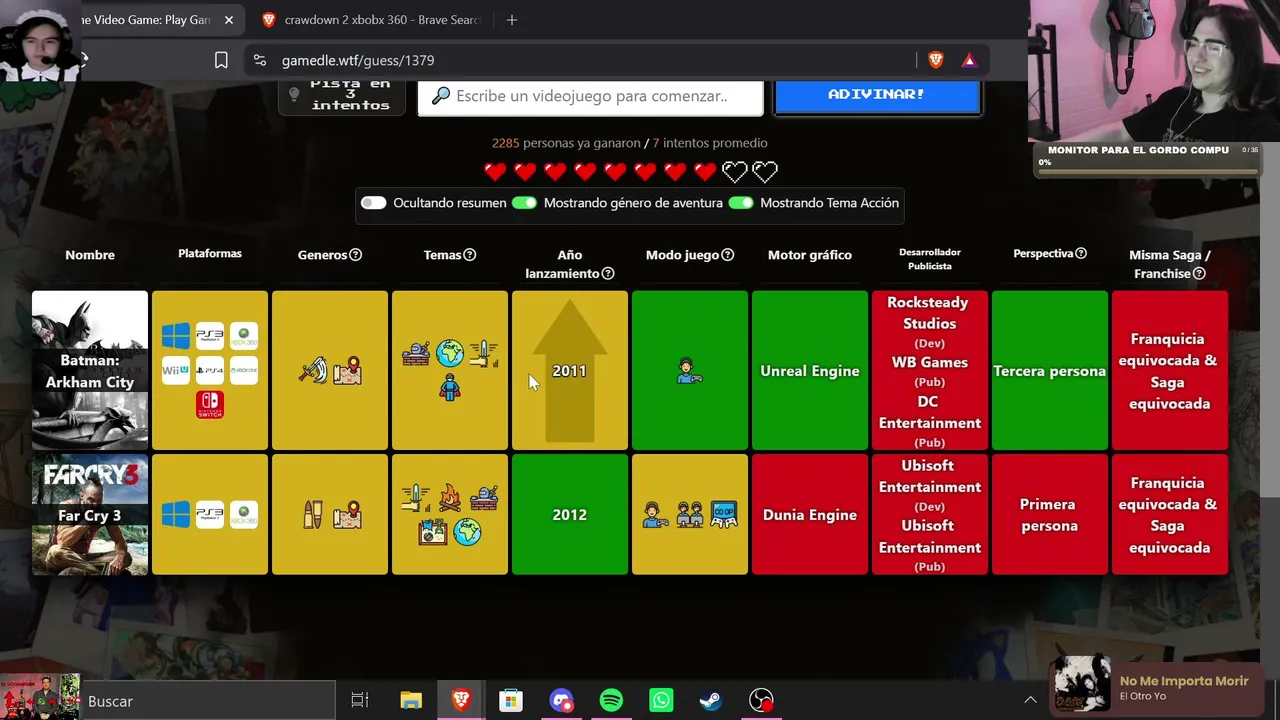The image size is (1280, 720).
Task: Click the Plataformas column header
Action: (210, 254)
